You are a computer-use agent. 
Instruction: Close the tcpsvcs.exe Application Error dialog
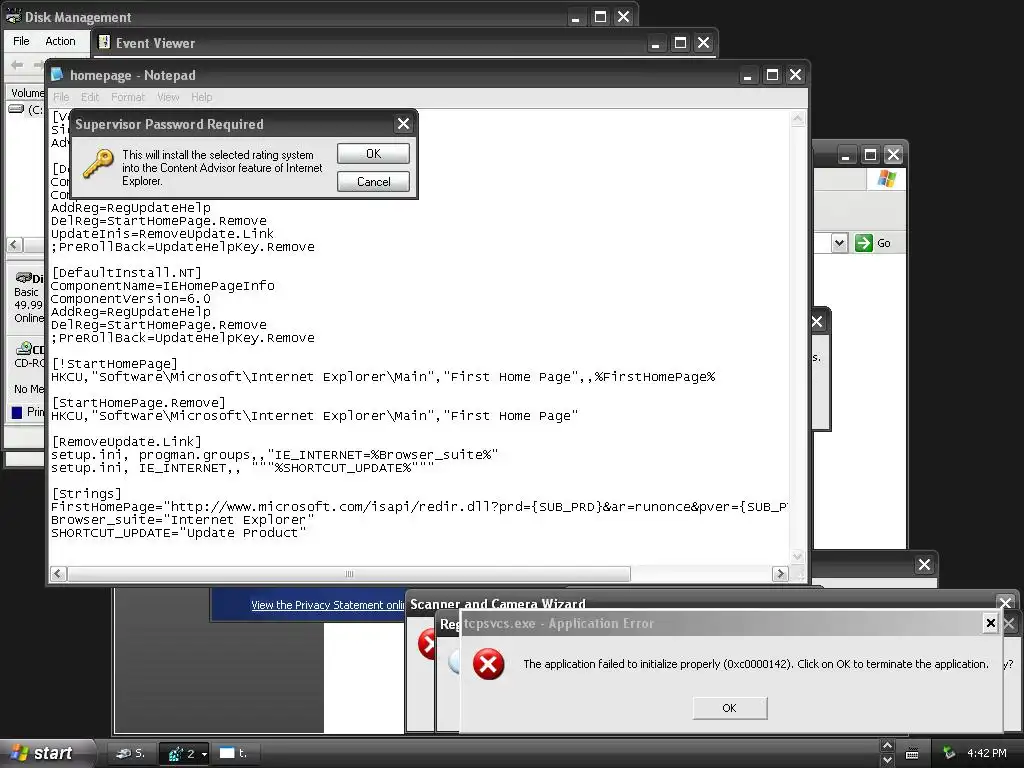[990, 623]
